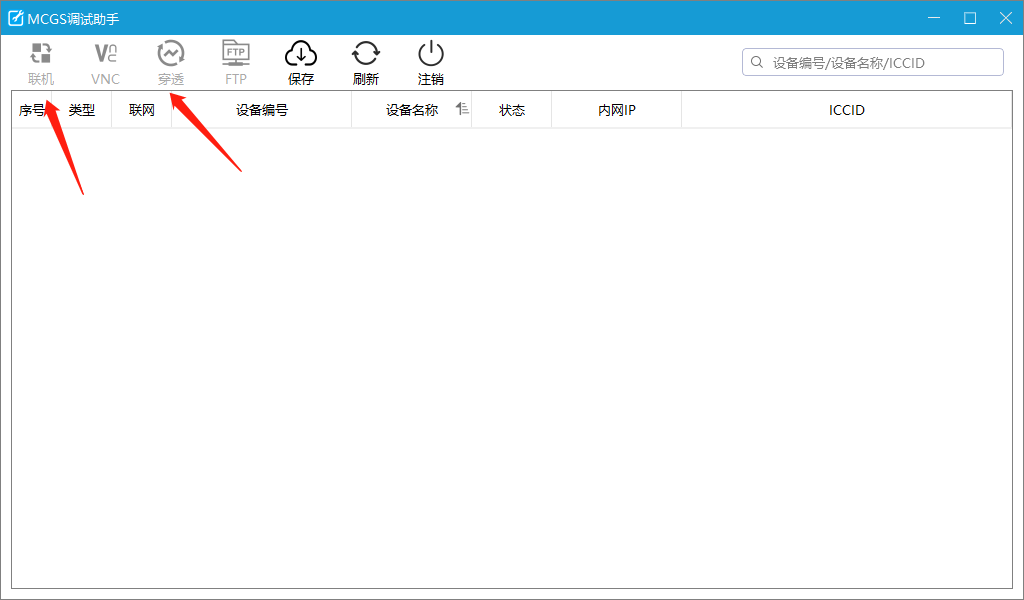Click the magnifier icon in the search box
Viewport: 1024px width, 600px height.
click(757, 62)
